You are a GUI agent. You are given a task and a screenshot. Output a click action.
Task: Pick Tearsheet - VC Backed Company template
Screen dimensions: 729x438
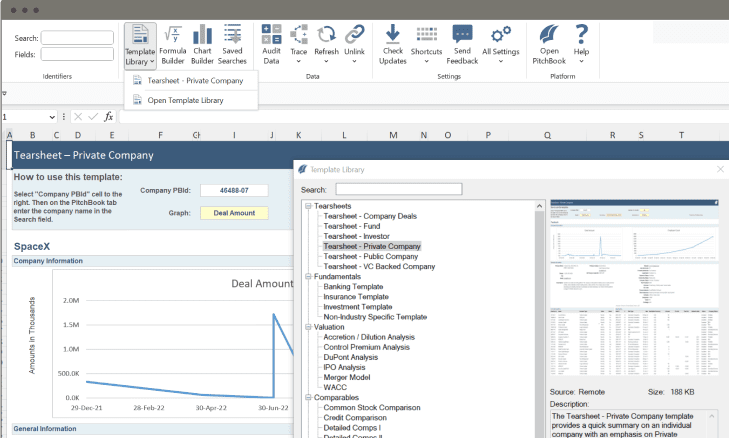[379, 266]
